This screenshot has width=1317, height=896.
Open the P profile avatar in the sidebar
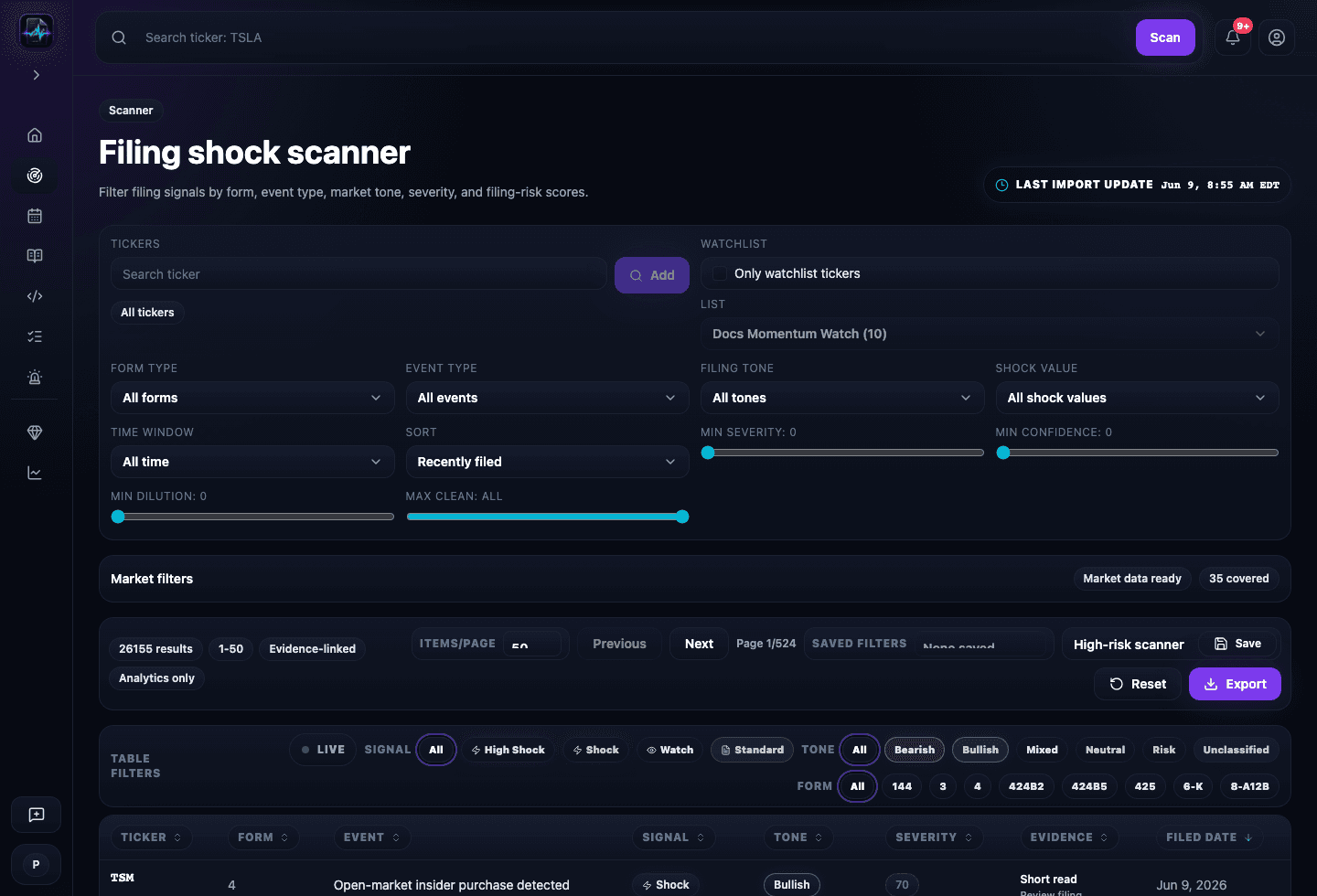(37, 864)
